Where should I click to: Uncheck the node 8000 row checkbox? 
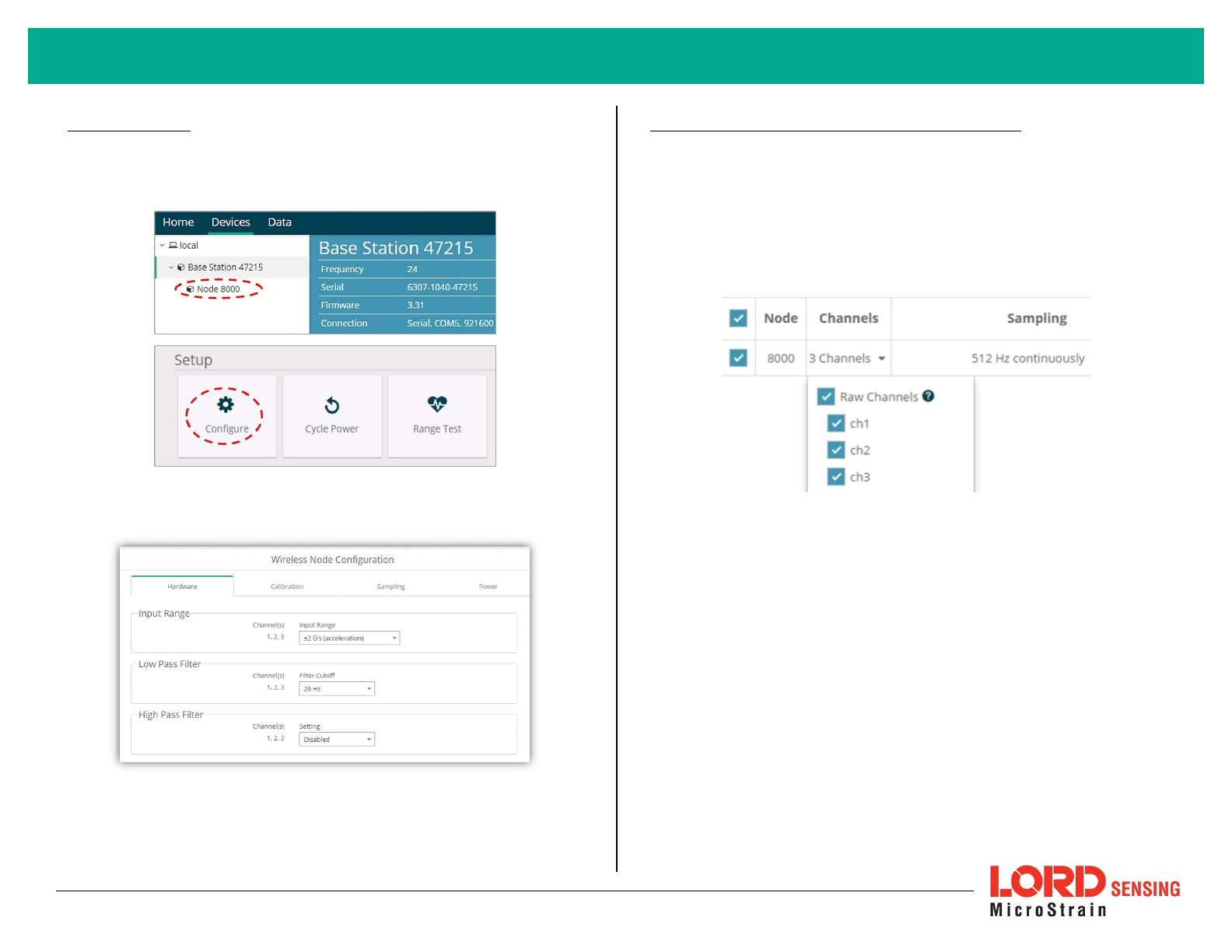[x=738, y=358]
